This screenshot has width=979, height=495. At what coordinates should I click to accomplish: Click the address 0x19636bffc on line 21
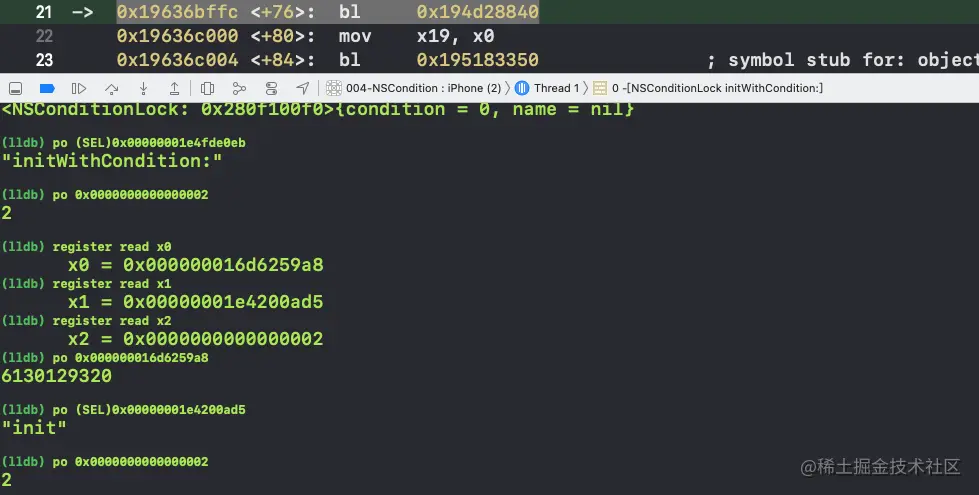coord(177,12)
